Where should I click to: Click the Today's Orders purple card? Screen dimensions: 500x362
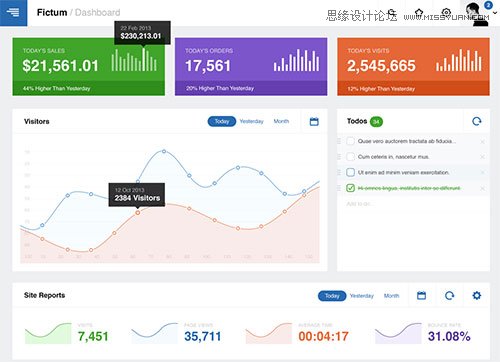[251, 67]
